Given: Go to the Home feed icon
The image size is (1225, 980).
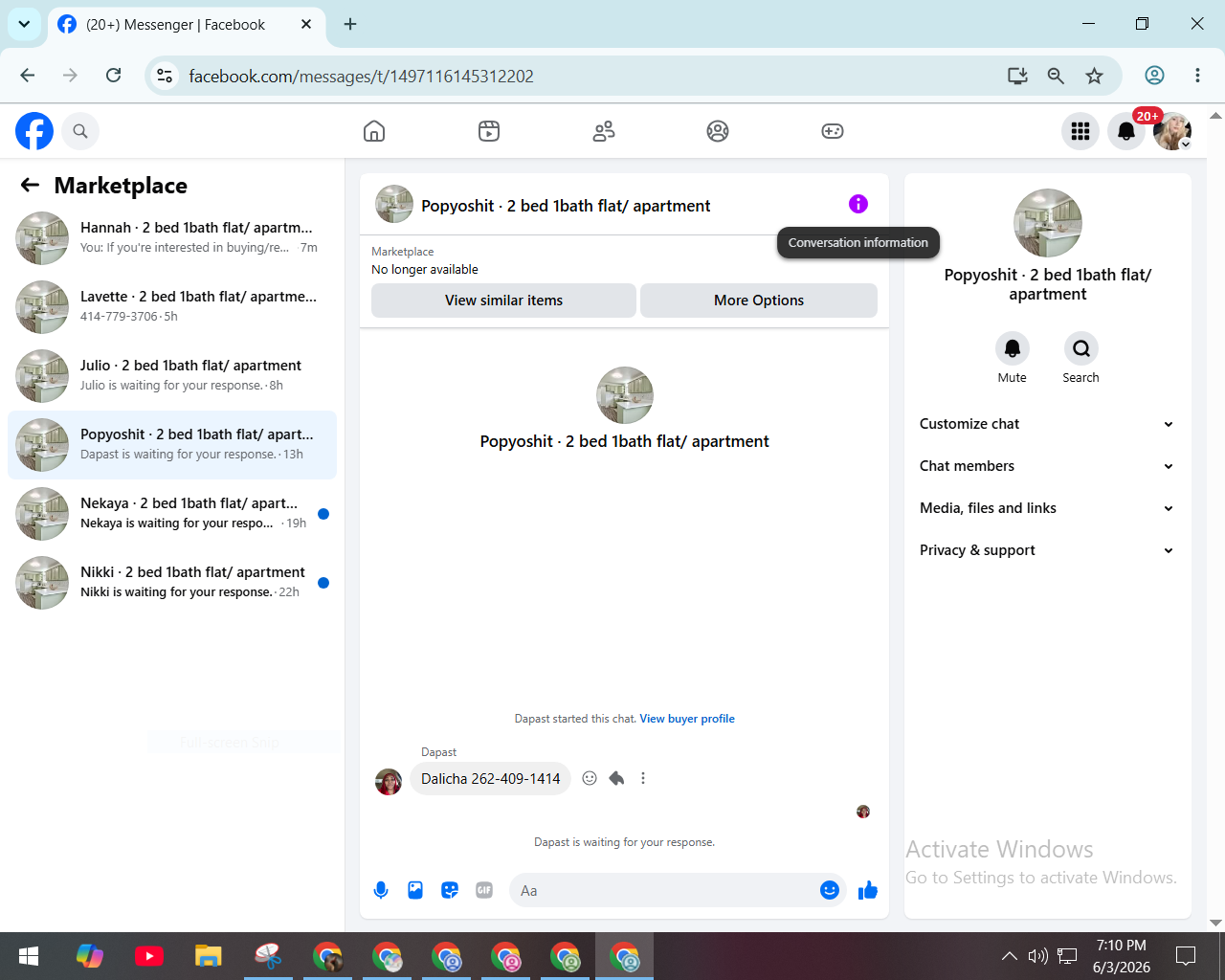Looking at the screenshot, I should tap(374, 131).
